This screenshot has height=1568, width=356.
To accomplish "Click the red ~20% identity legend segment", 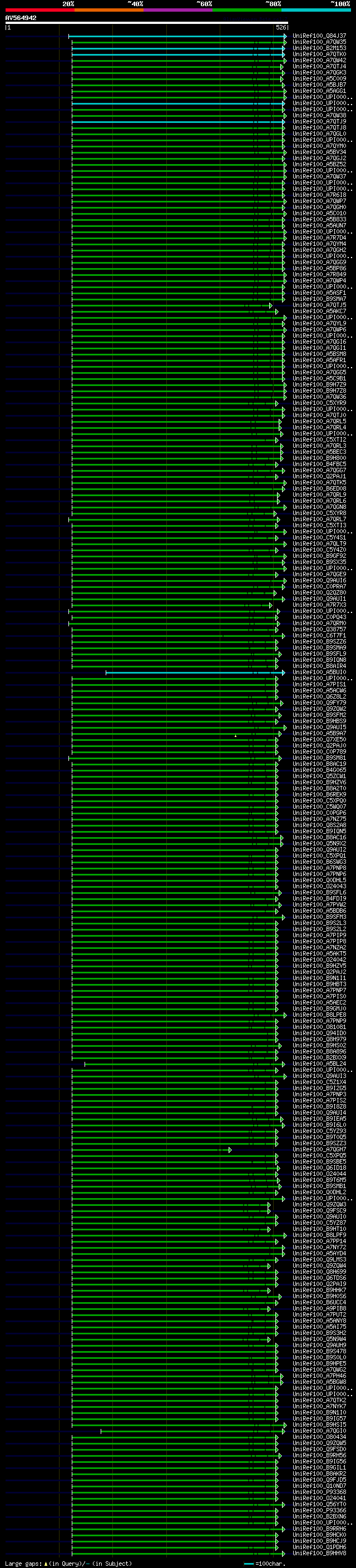I will point(39,10).
